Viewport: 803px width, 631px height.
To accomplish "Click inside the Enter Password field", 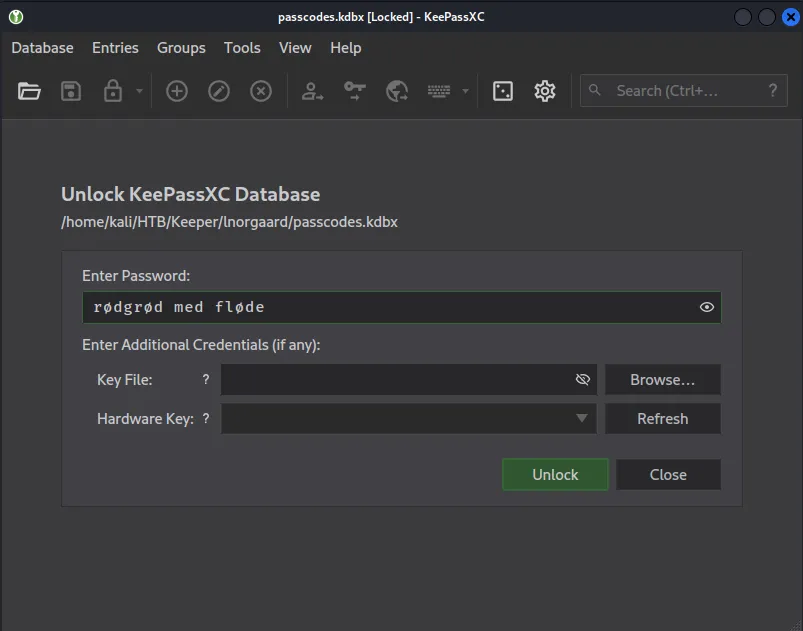I will 402,307.
